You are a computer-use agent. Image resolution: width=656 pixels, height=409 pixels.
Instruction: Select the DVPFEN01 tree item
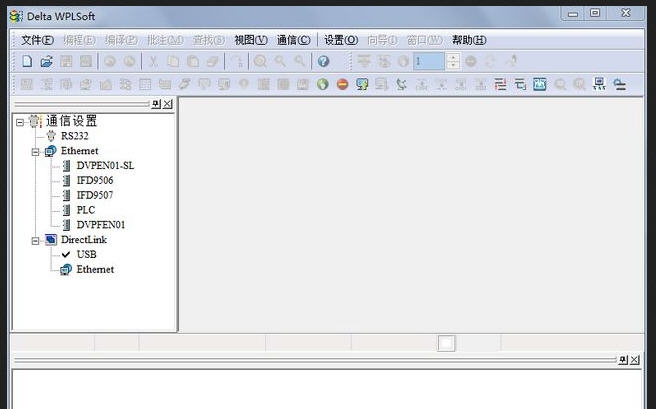(x=101, y=225)
